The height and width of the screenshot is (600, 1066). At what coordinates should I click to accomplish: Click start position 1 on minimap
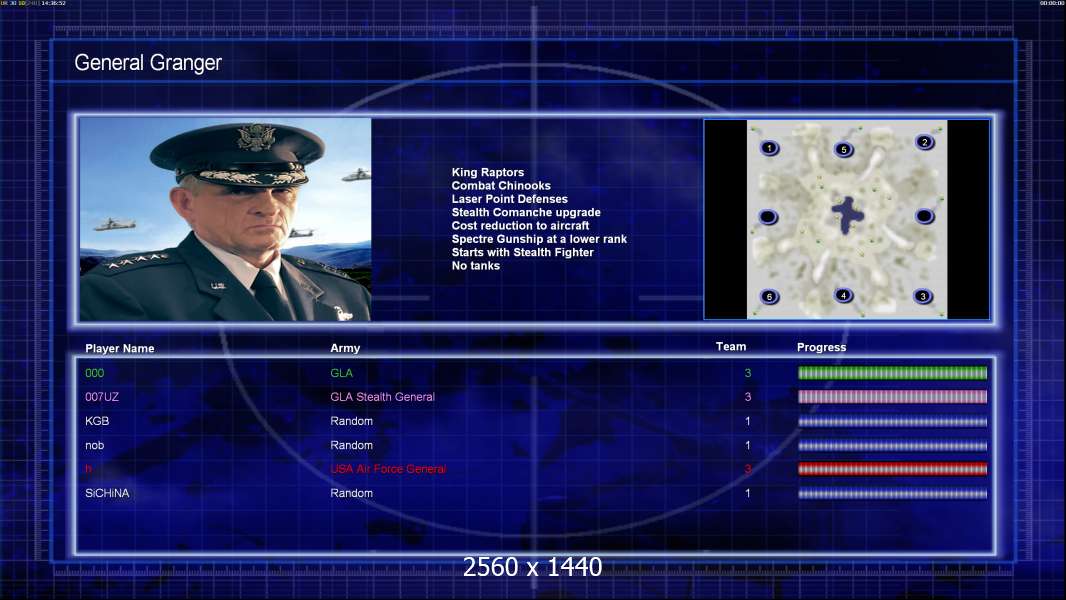coord(769,147)
